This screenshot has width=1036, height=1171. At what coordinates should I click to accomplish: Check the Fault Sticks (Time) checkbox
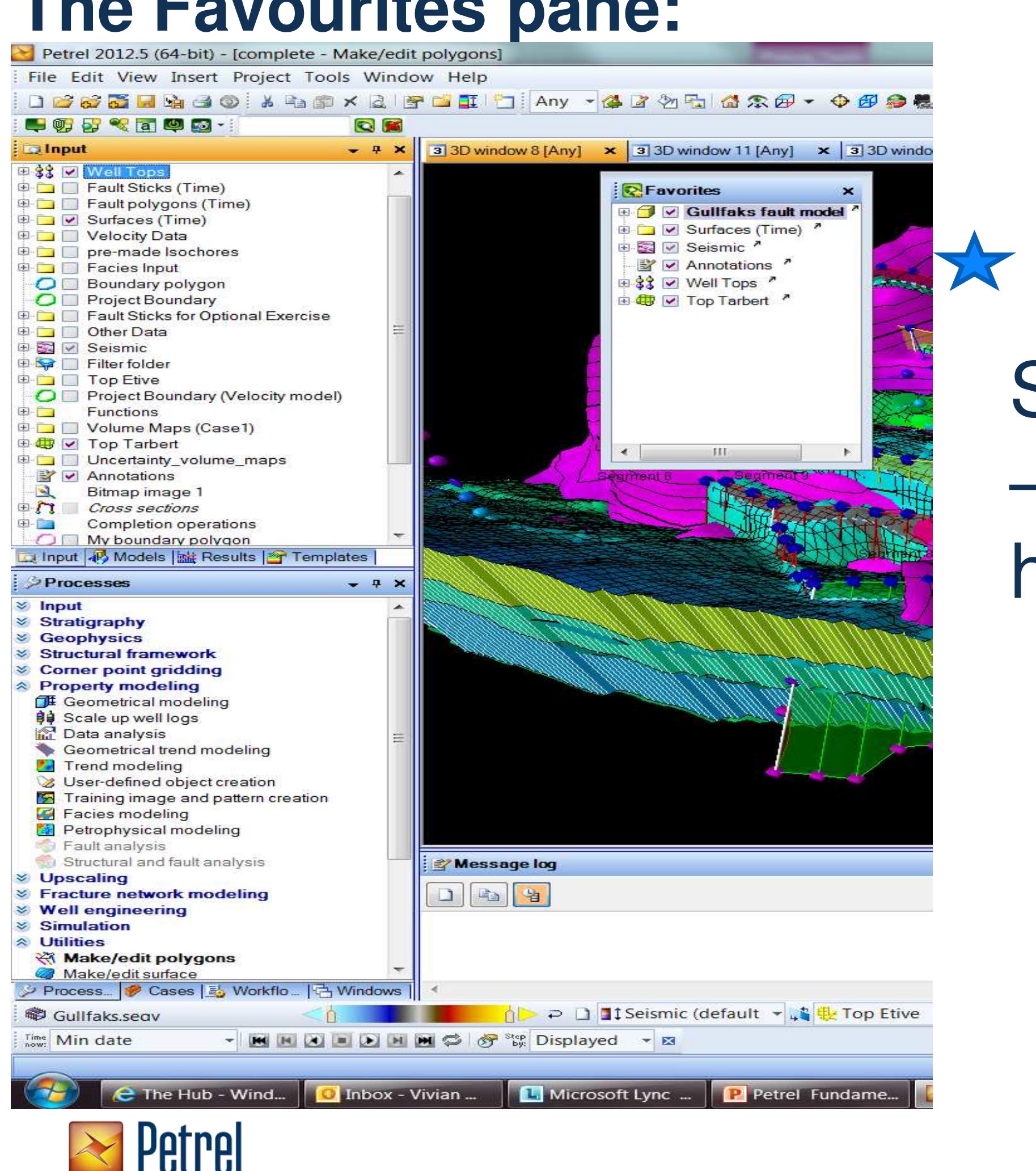[x=70, y=187]
